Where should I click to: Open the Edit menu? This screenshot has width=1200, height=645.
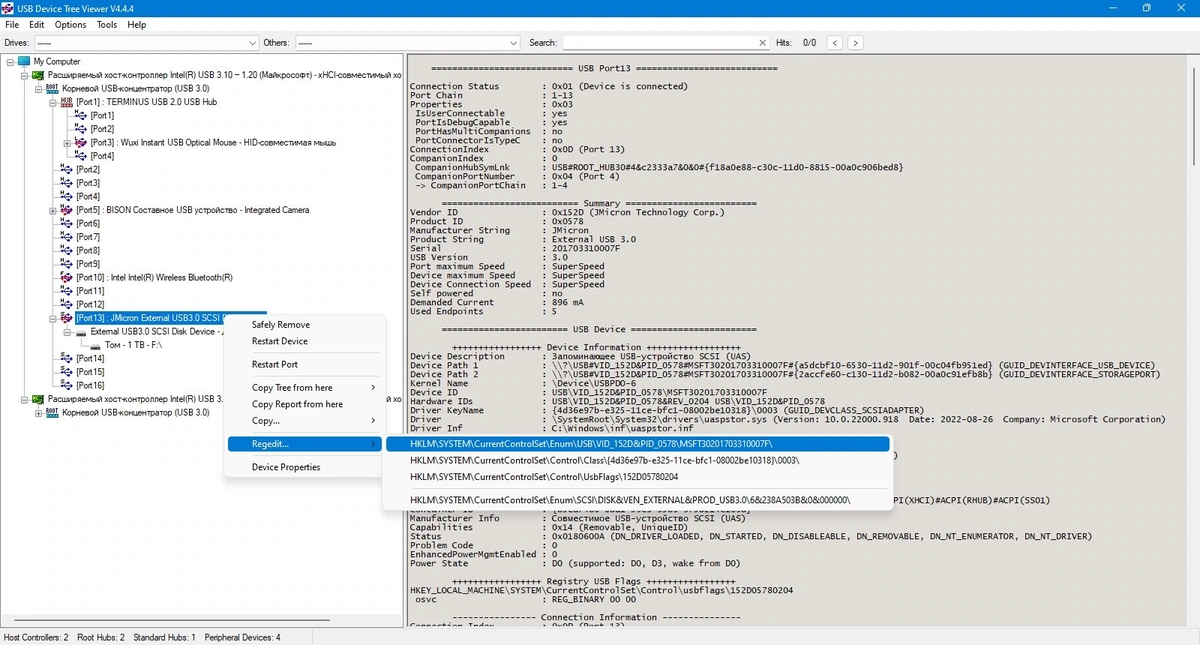click(37, 24)
